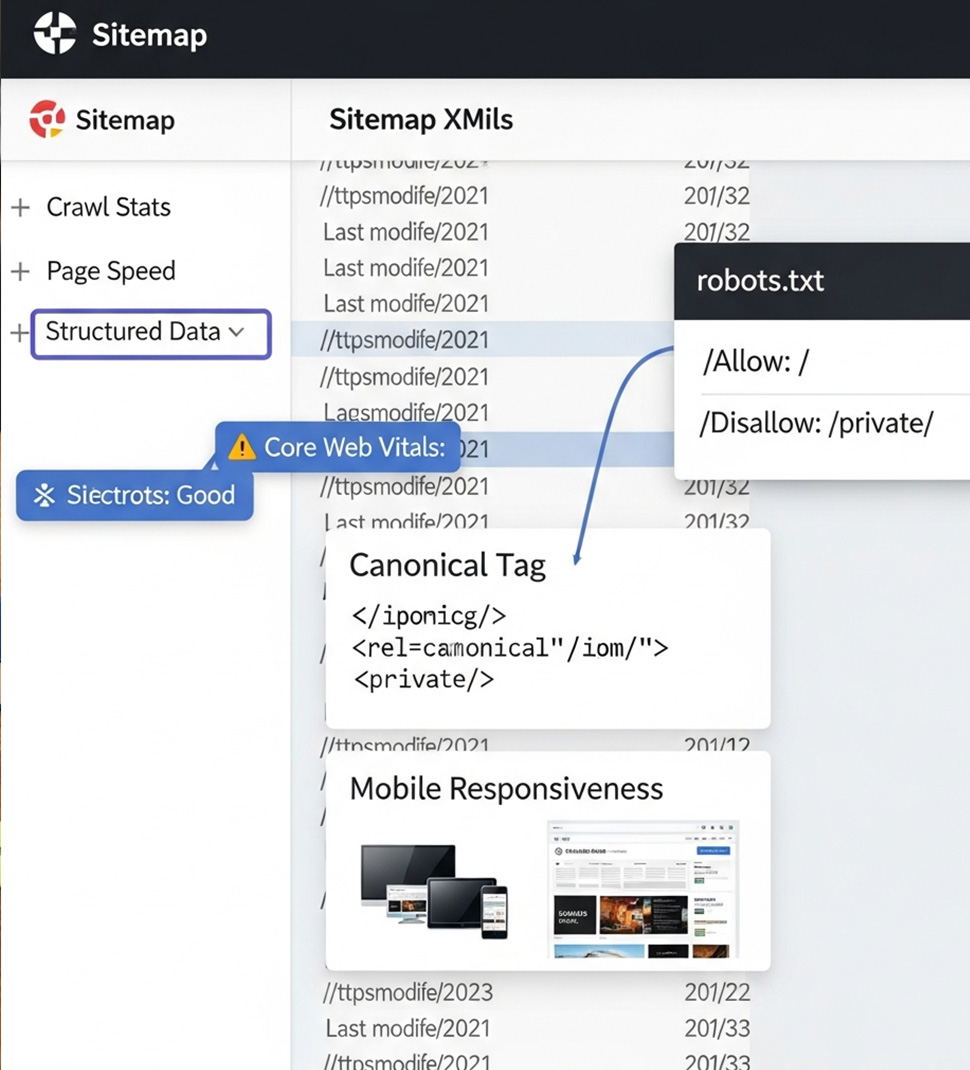Screen dimensions: 970x1070
Task: Expand the Crawl Stats plus icon
Action: (x=19, y=208)
